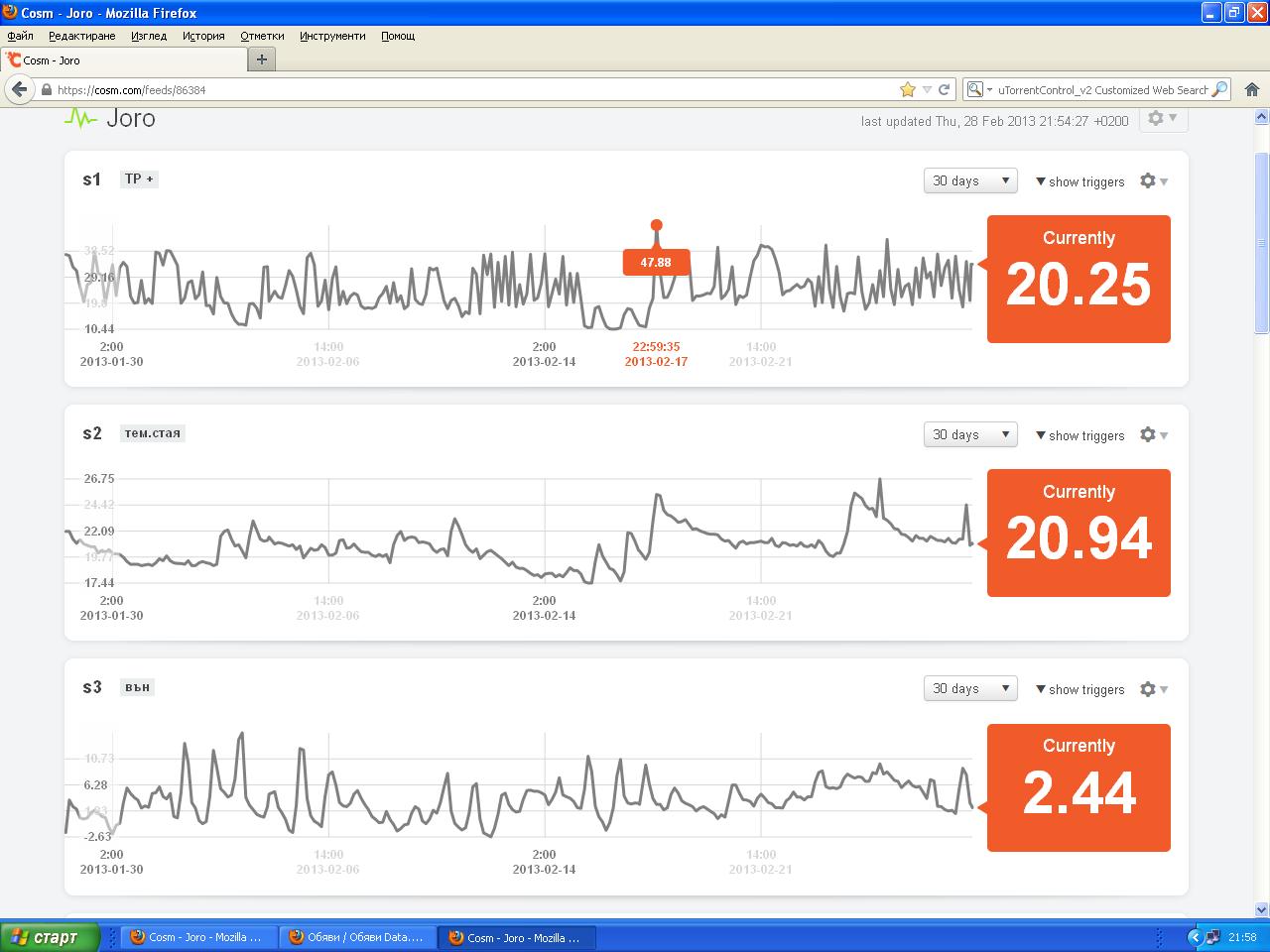The width and height of the screenshot is (1270, 952).
Task: Focus the address bar showing cosm.com/feeds/86384
Action: 474,89
